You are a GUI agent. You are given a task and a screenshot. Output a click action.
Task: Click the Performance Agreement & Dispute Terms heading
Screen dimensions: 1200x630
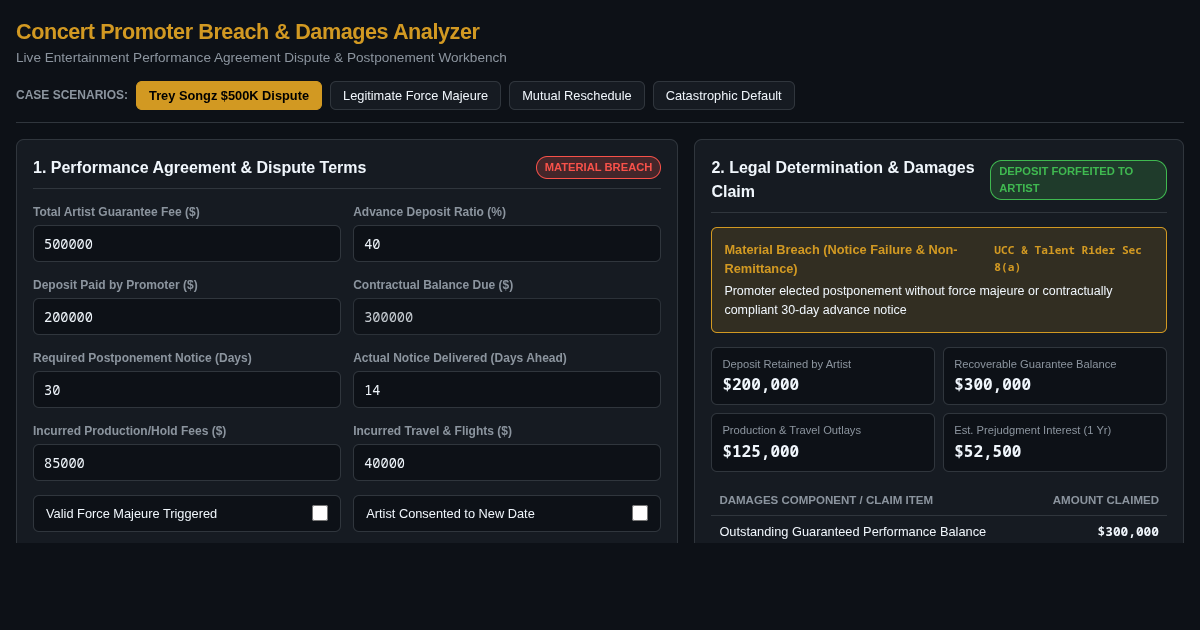[200, 168]
